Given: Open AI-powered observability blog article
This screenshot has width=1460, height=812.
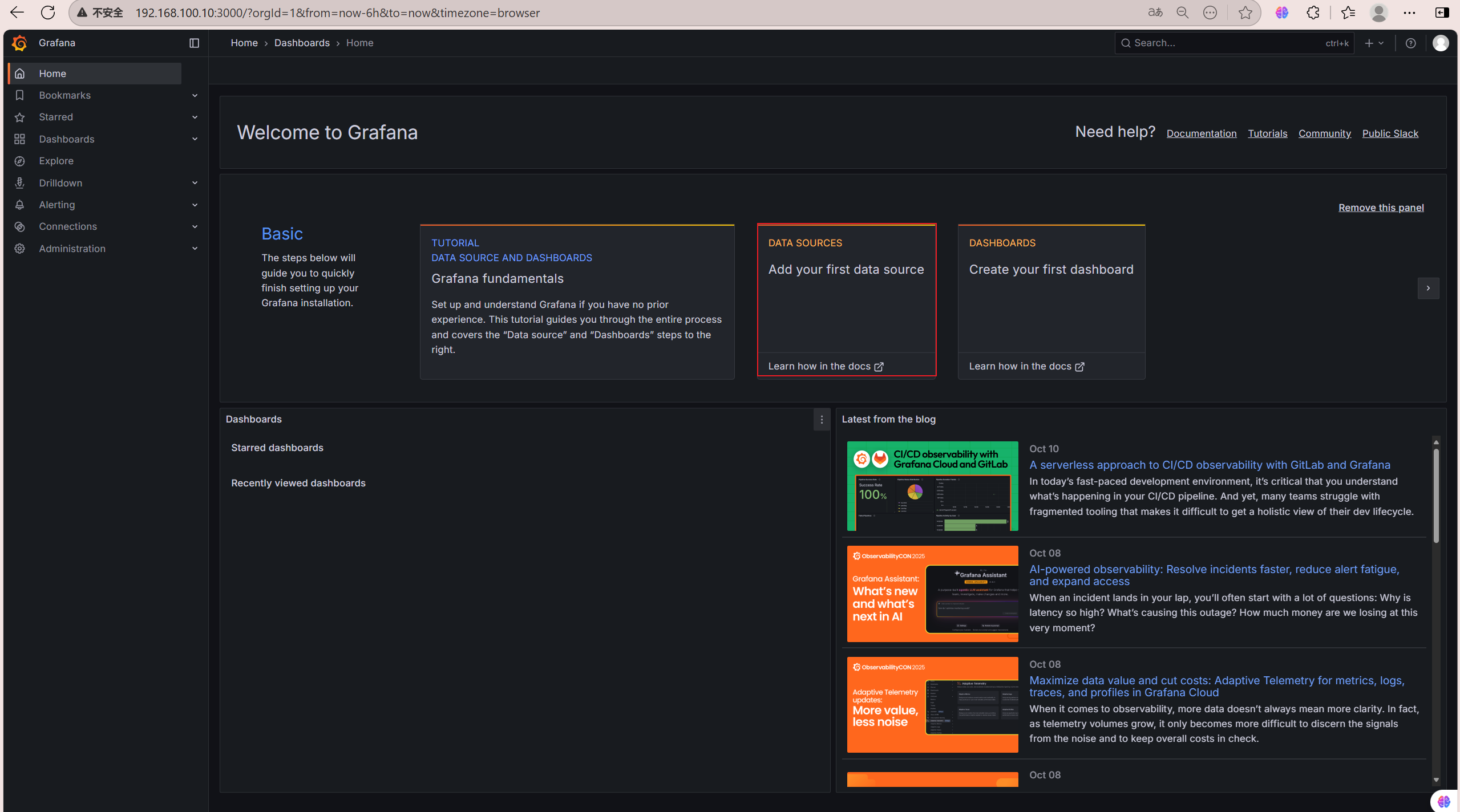Looking at the screenshot, I should [1214, 575].
